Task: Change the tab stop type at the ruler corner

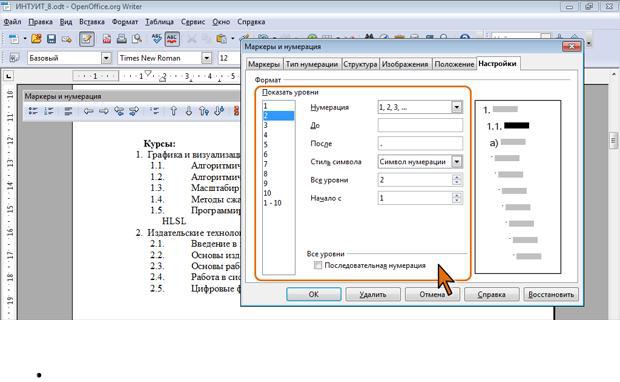Action: [8, 76]
